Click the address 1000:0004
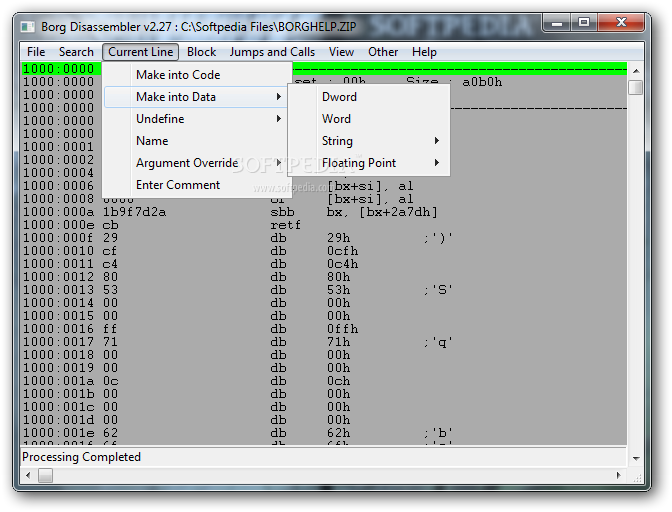Viewport: 672px width, 512px height. pos(58,173)
